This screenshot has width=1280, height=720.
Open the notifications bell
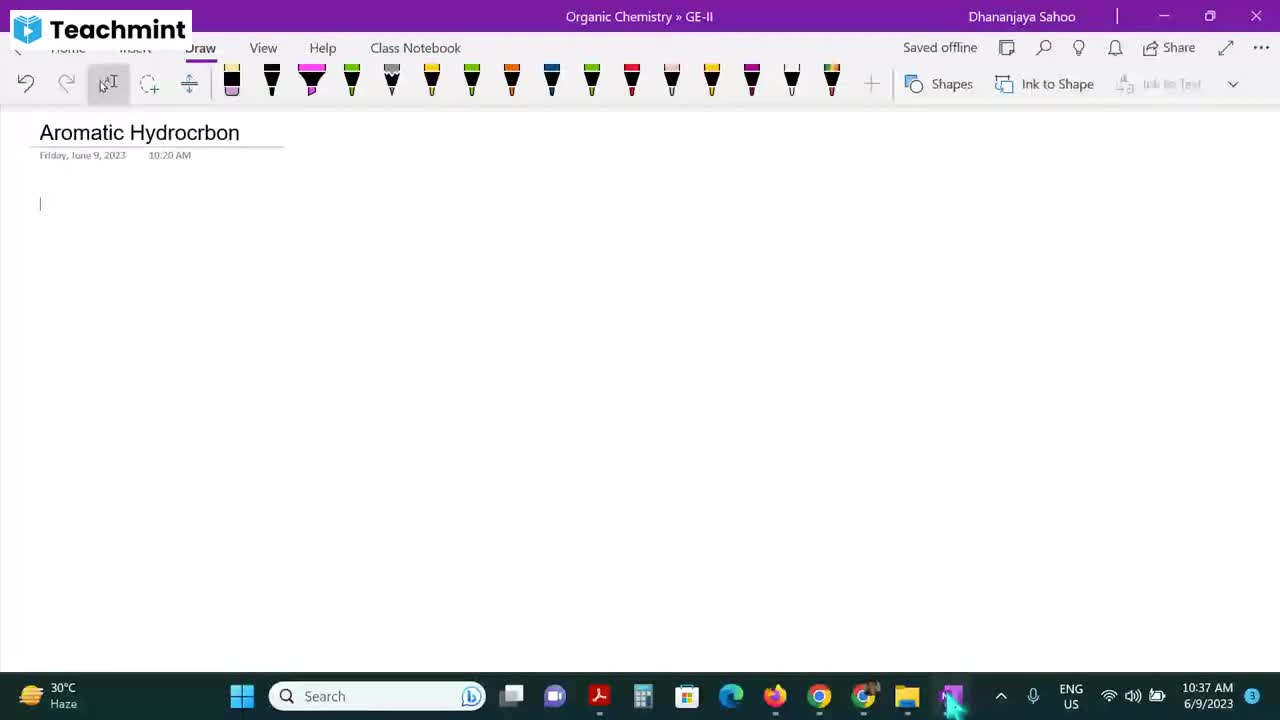click(1115, 48)
